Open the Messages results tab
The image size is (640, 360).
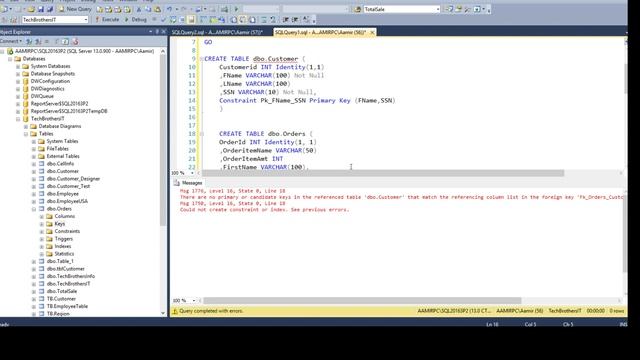point(188,183)
